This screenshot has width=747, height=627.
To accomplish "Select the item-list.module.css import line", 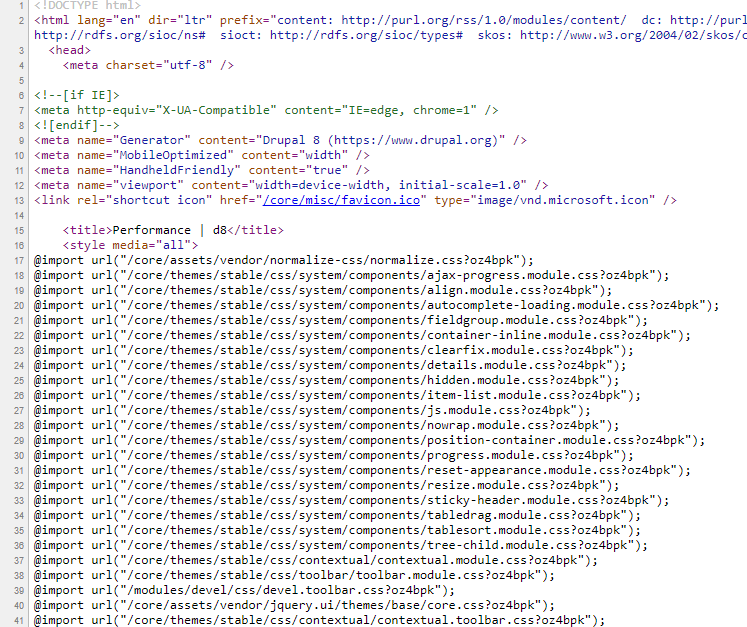I will coord(337,395).
